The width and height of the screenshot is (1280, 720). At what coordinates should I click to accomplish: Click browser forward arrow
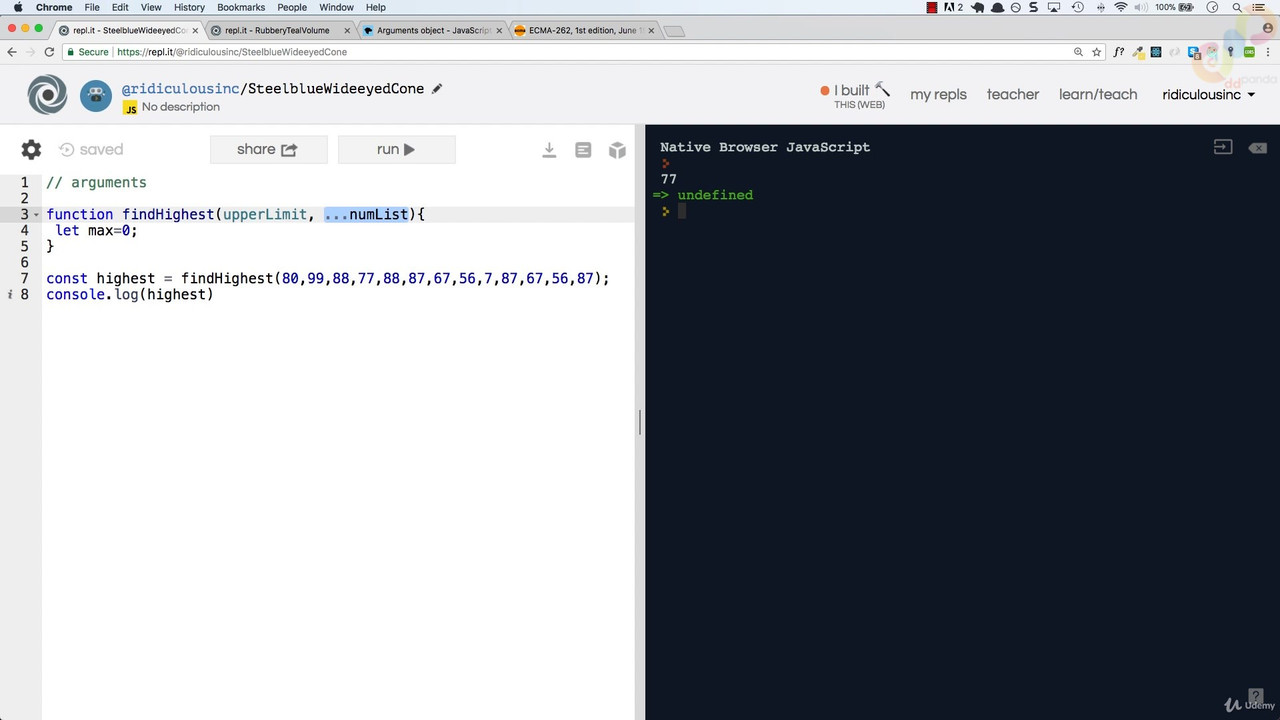coord(31,52)
